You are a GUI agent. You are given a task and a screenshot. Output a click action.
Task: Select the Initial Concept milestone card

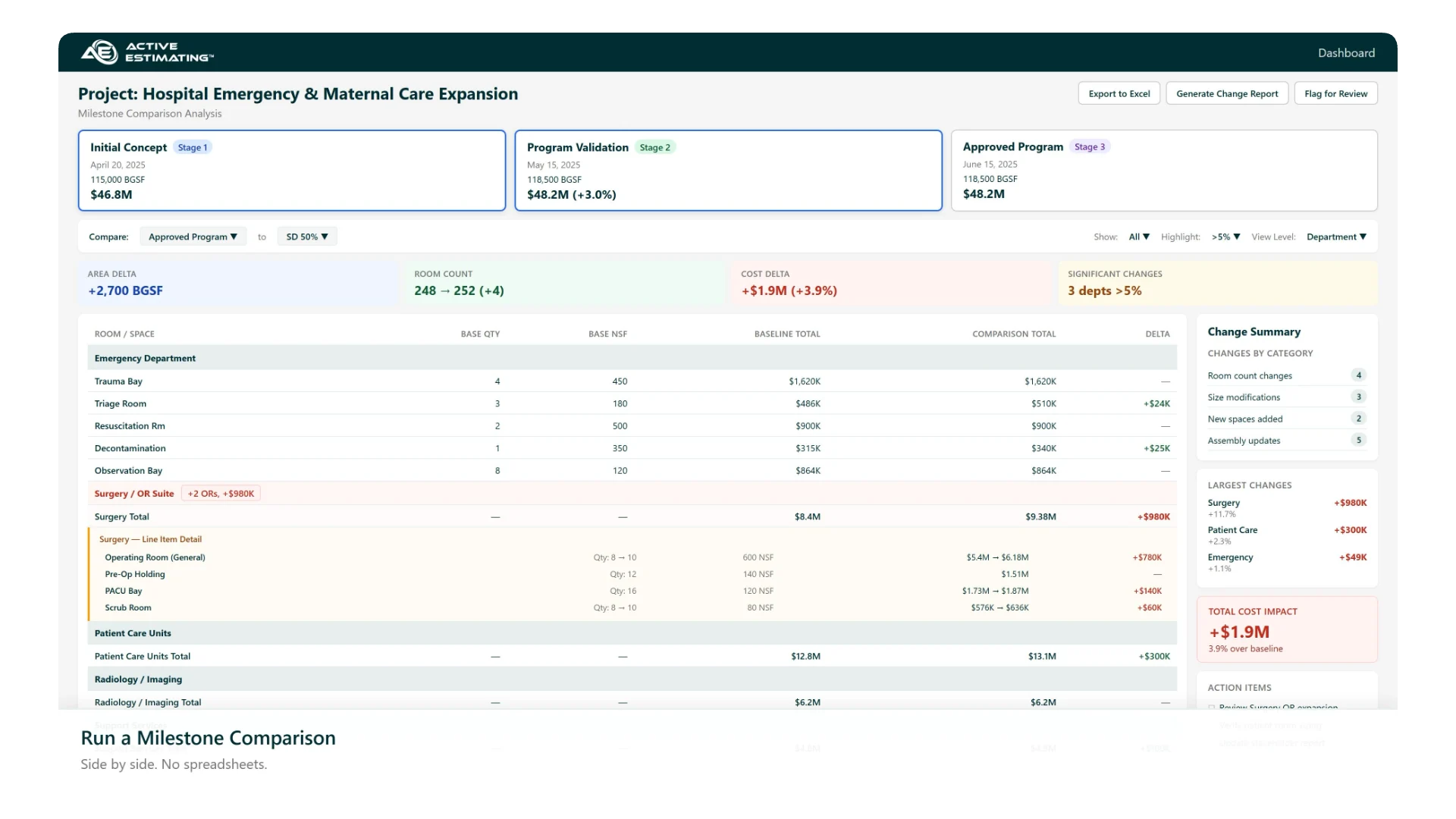point(291,171)
